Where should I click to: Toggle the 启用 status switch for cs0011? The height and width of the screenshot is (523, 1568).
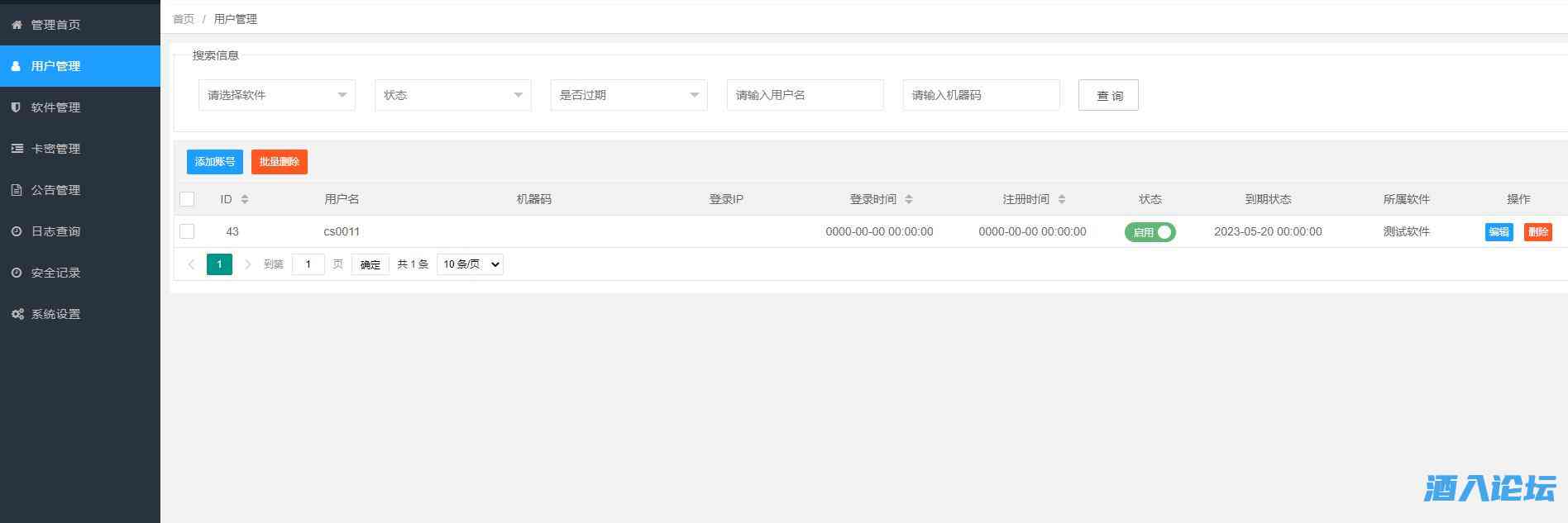coord(1150,232)
